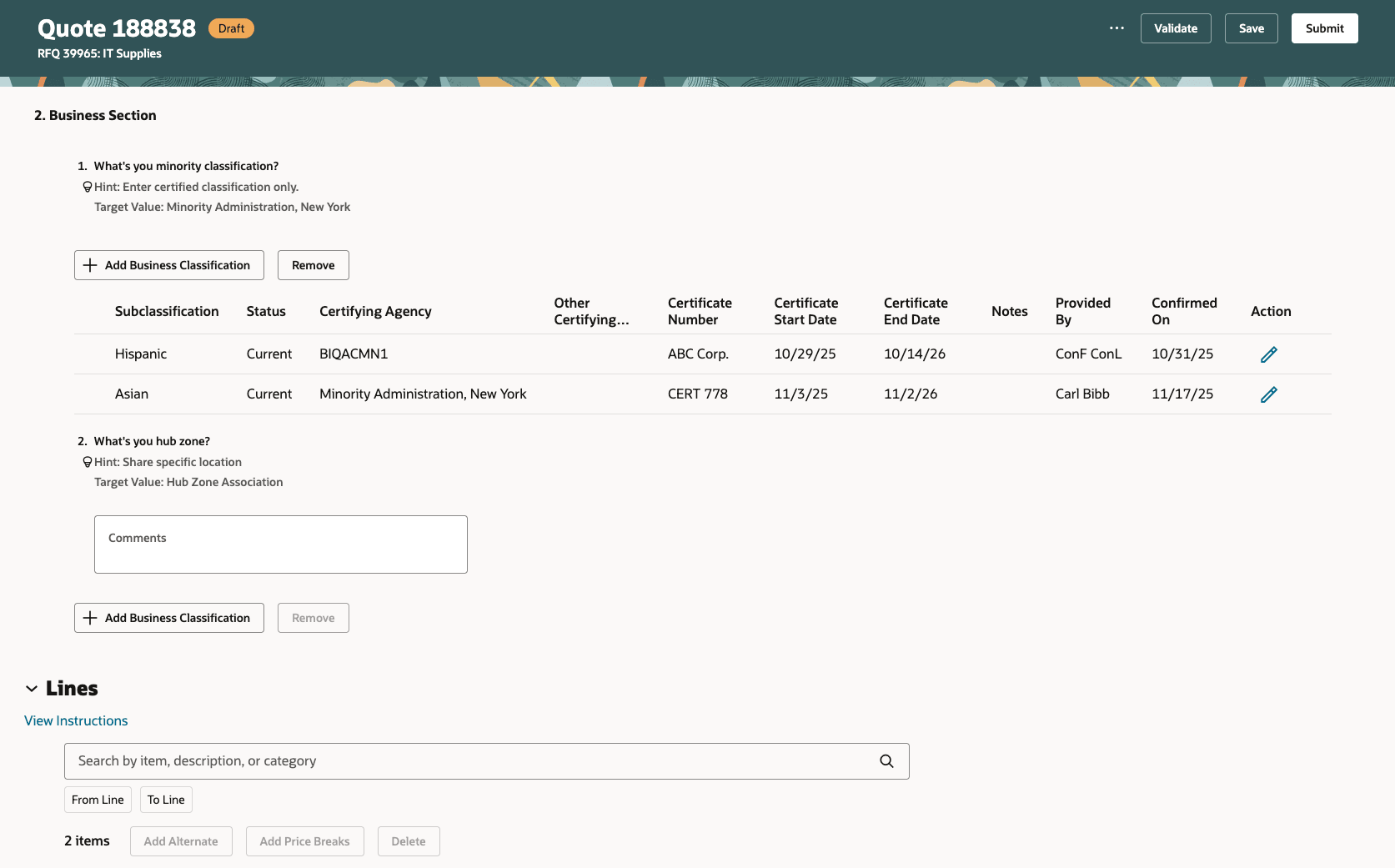Open the quote actions ellipsis menu
1395x868 pixels.
tap(1116, 28)
